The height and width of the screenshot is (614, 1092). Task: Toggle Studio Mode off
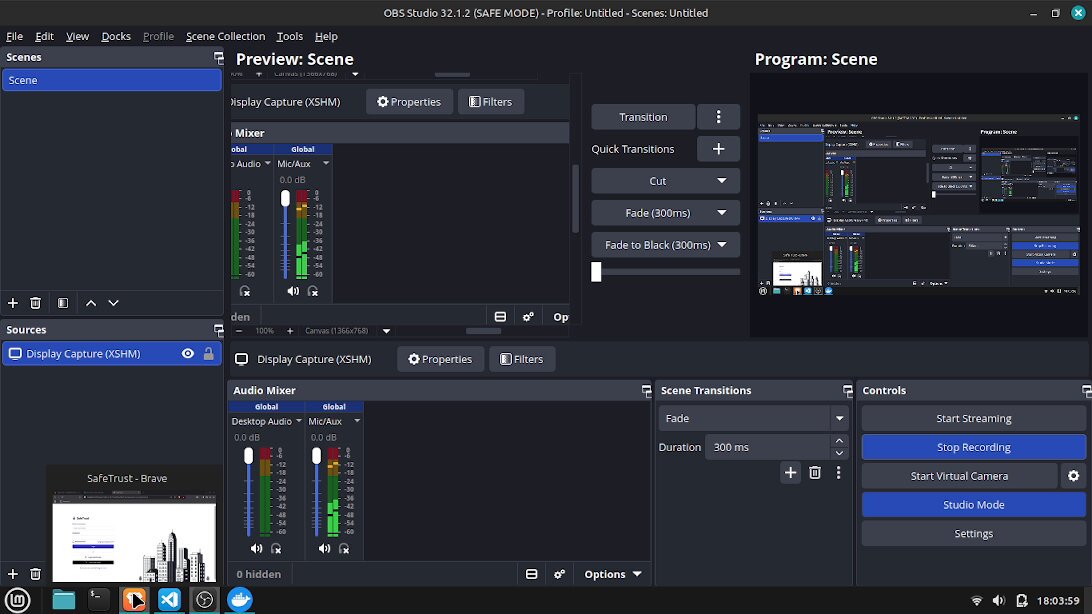[x=974, y=505]
